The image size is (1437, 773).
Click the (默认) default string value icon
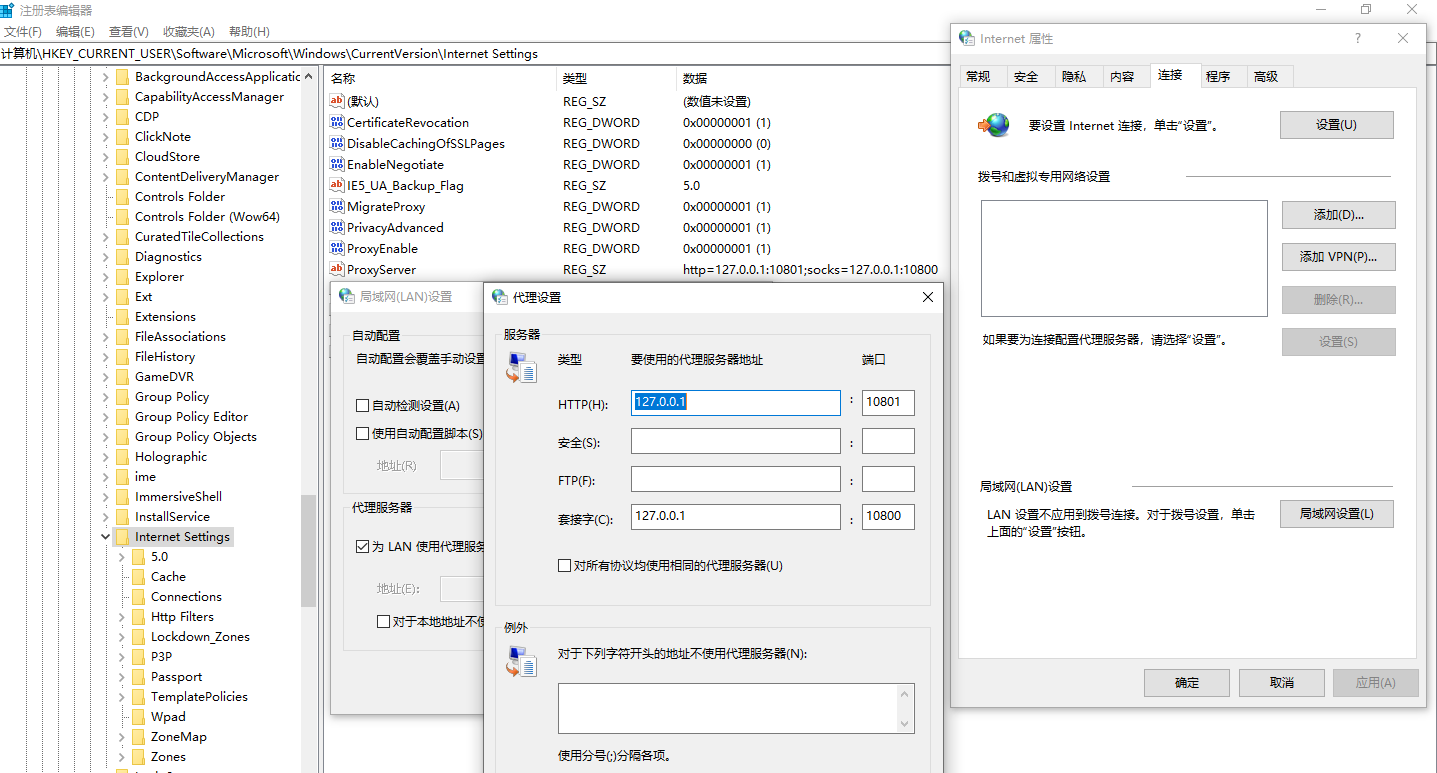(337, 101)
